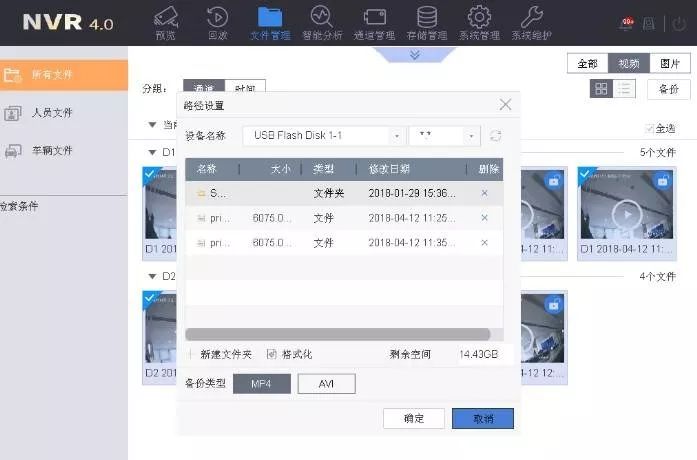Select AVI as backup type

[326, 384]
